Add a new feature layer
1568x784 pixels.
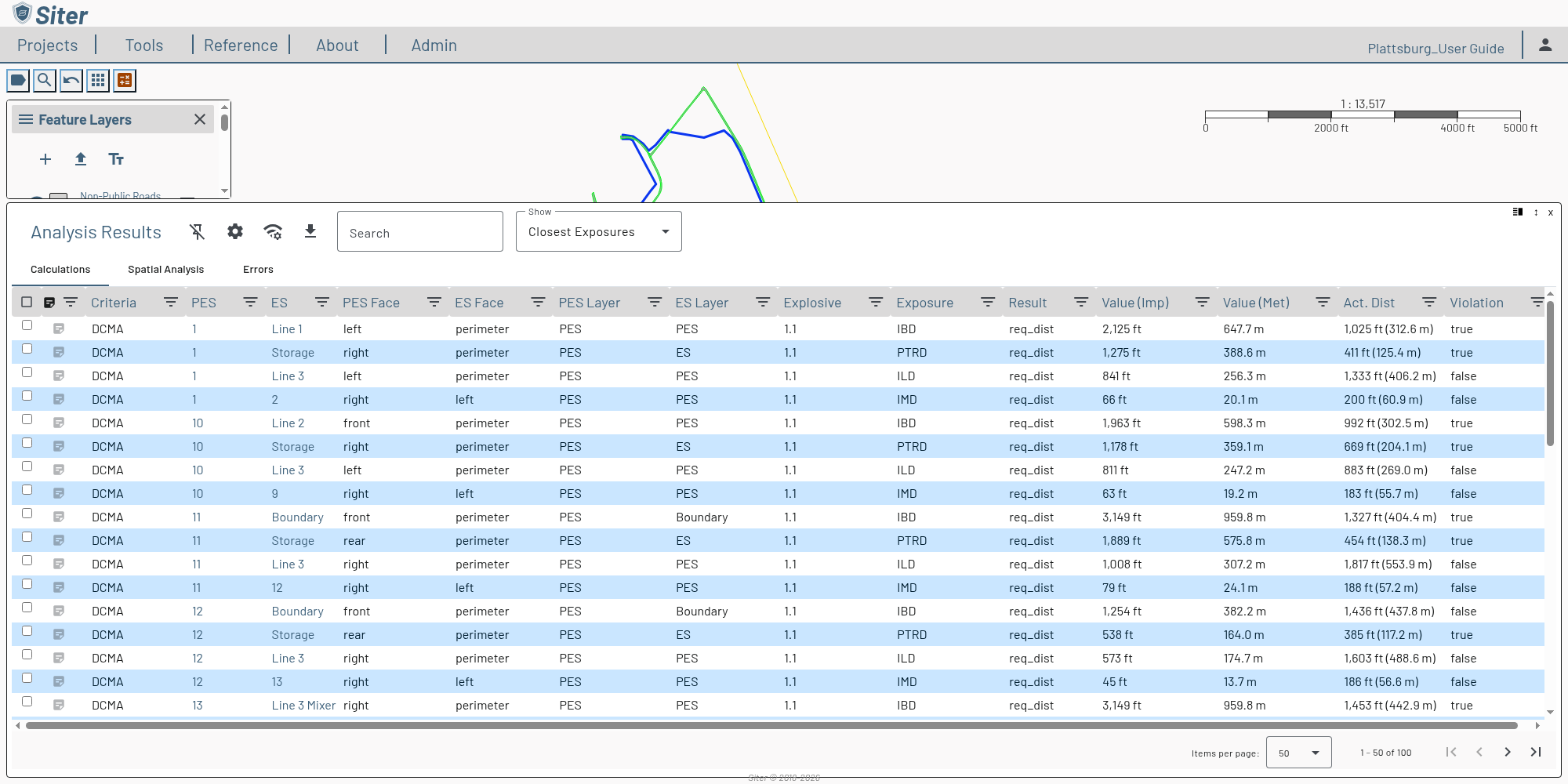tap(45, 159)
